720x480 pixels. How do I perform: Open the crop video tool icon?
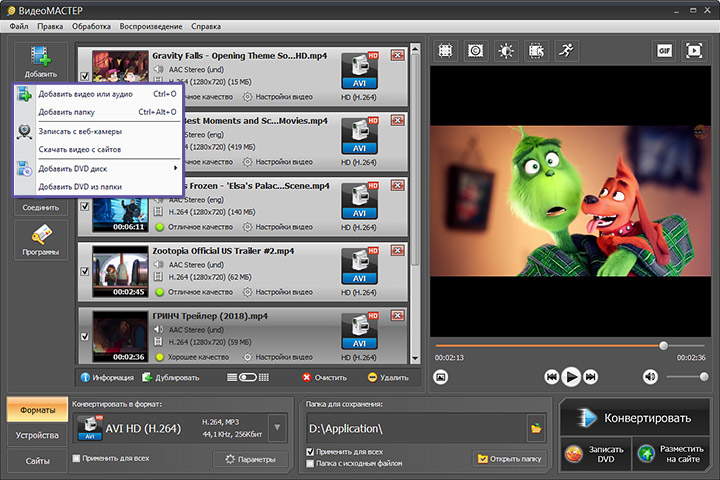(x=445, y=51)
